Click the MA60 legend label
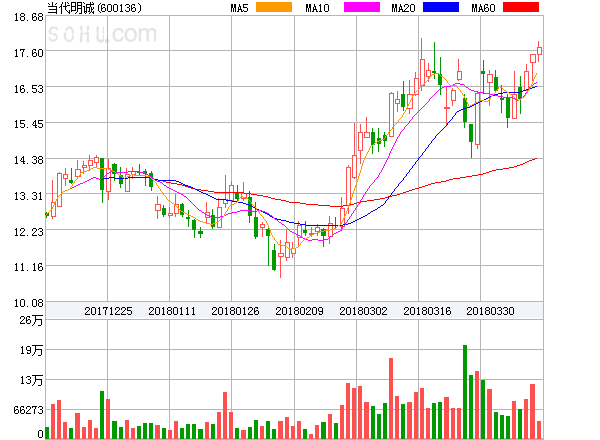Viewport: 600px width, 440px height. pos(483,8)
